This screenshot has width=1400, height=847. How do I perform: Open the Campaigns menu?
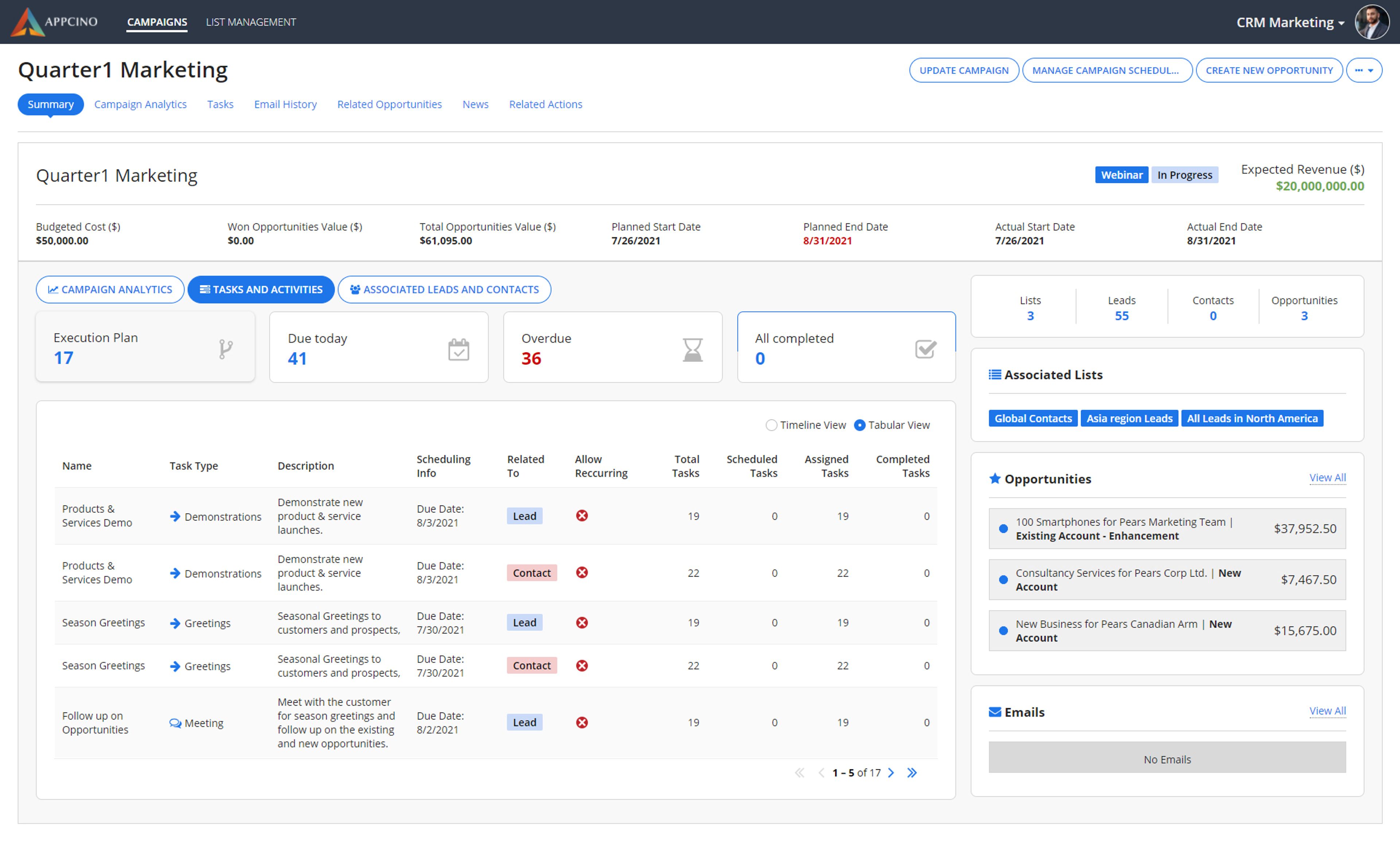click(x=157, y=22)
